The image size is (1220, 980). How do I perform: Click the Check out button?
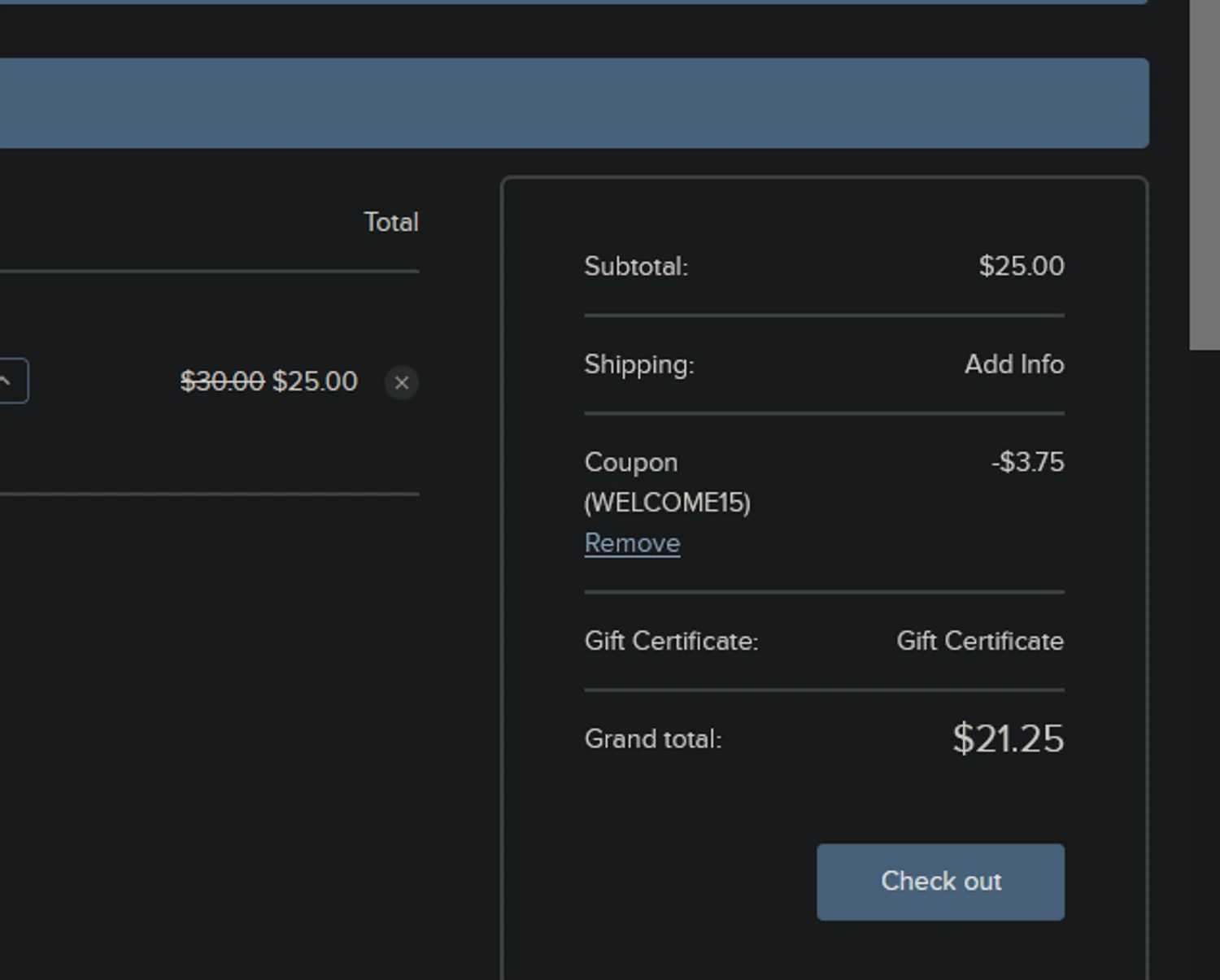[940, 882]
